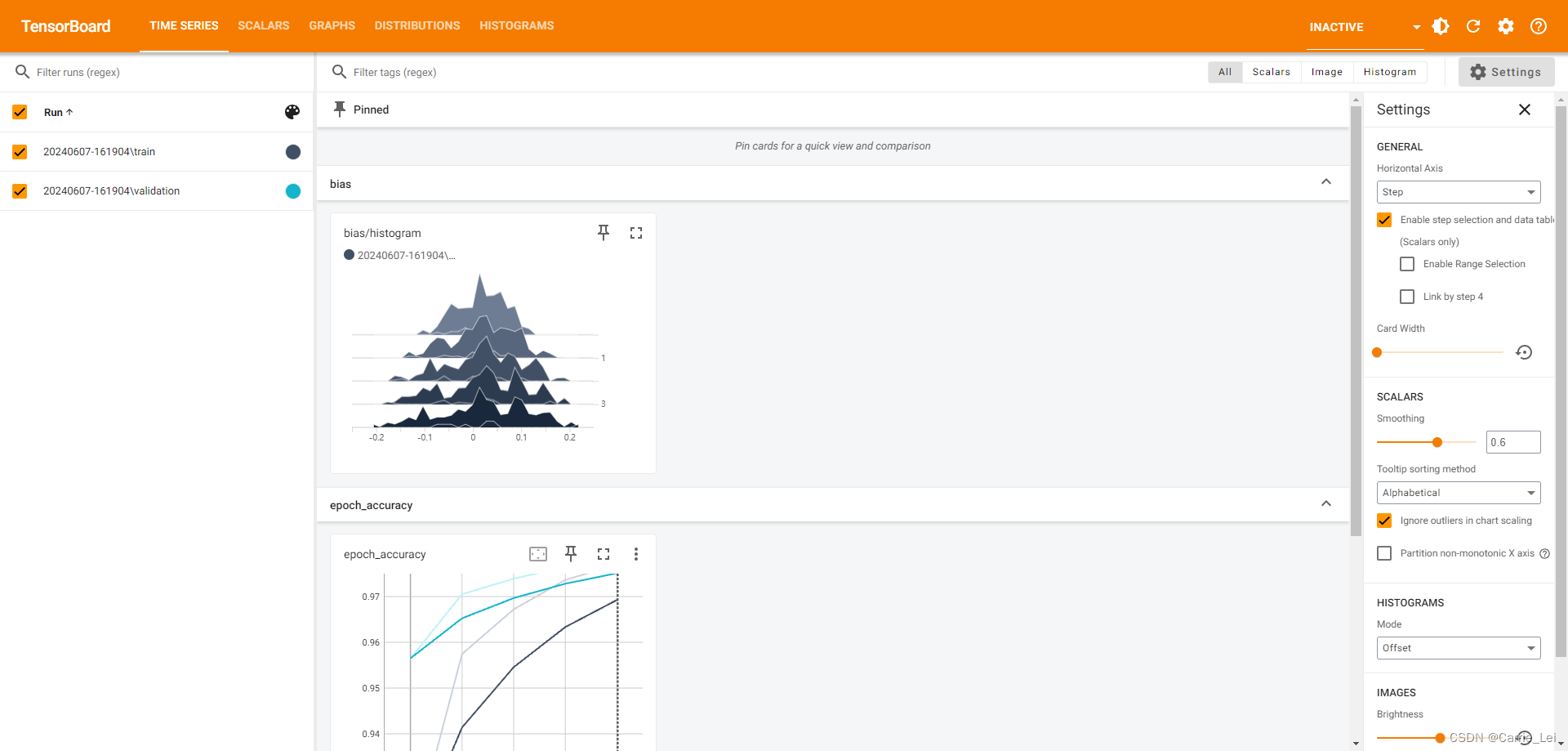Reset card width to default
1568x751 pixels.
tap(1524, 352)
